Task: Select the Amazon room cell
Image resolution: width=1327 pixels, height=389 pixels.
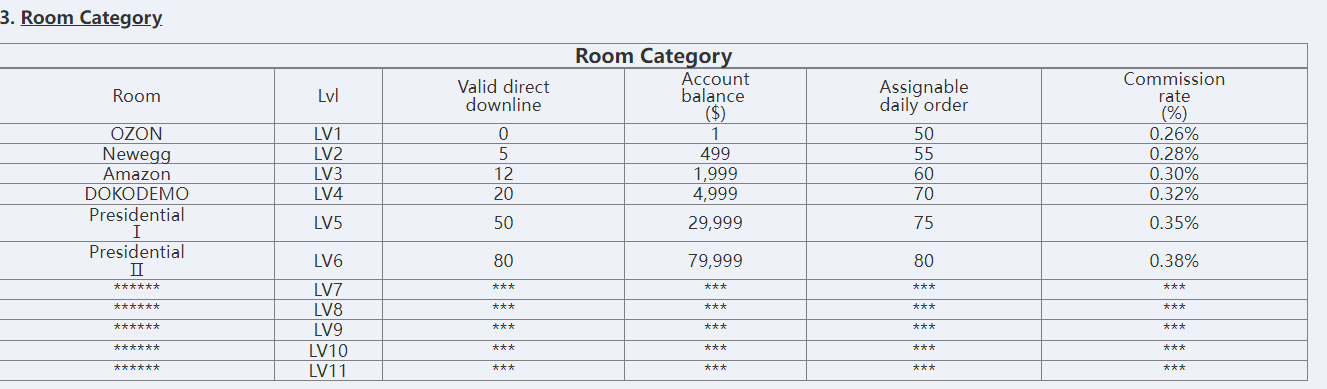Action: tap(137, 174)
